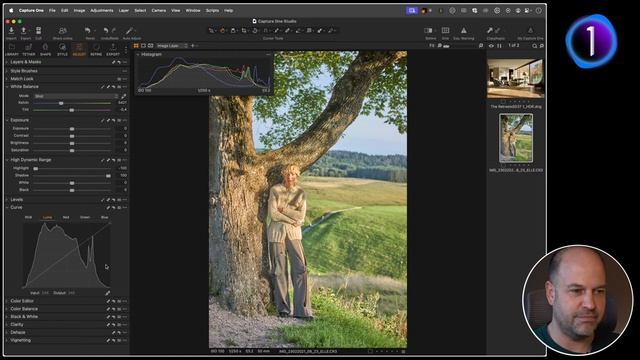
Task: Expand the Levels panel
Action: [x=7, y=200]
